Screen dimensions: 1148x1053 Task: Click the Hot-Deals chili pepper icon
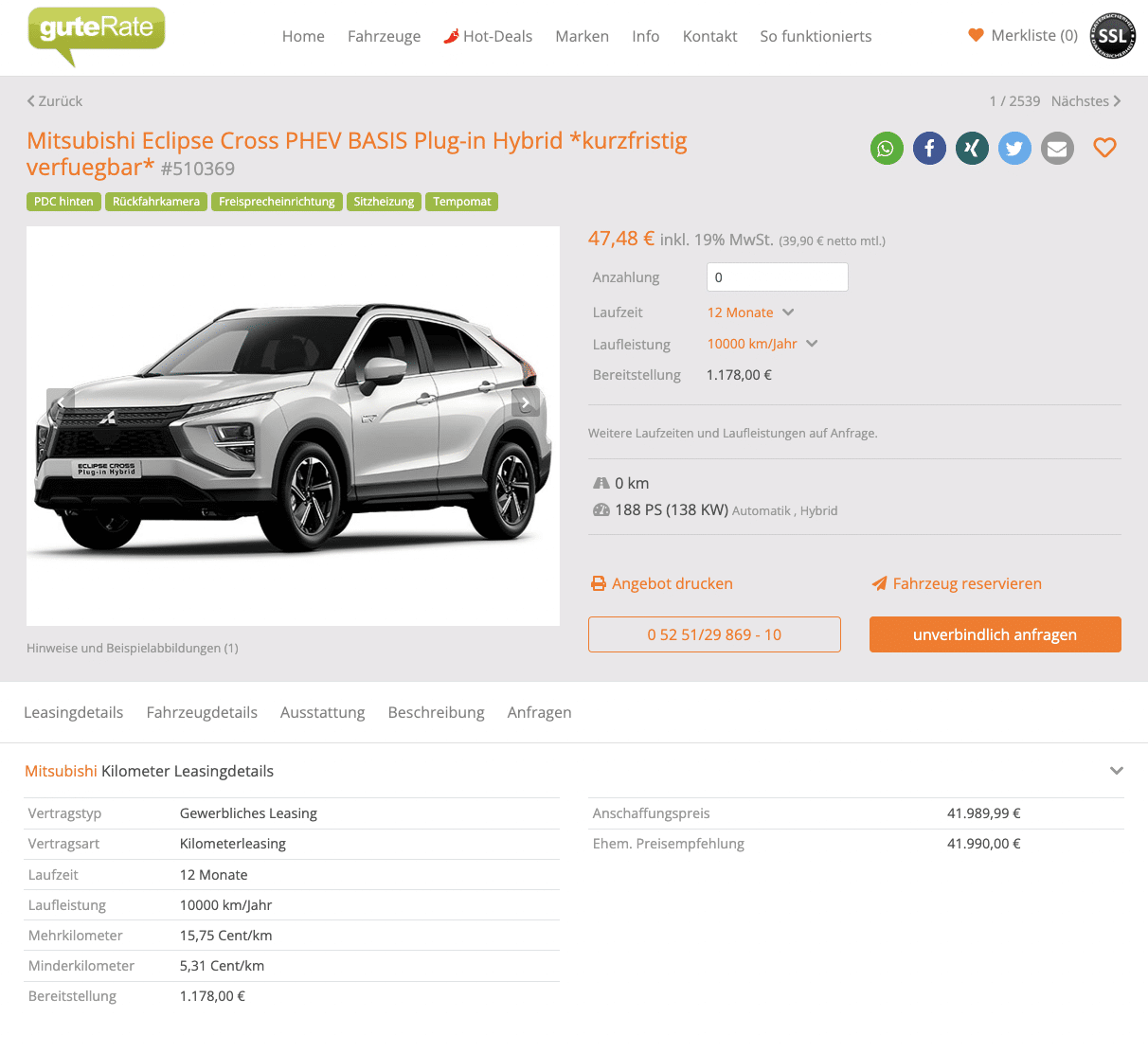[451, 36]
